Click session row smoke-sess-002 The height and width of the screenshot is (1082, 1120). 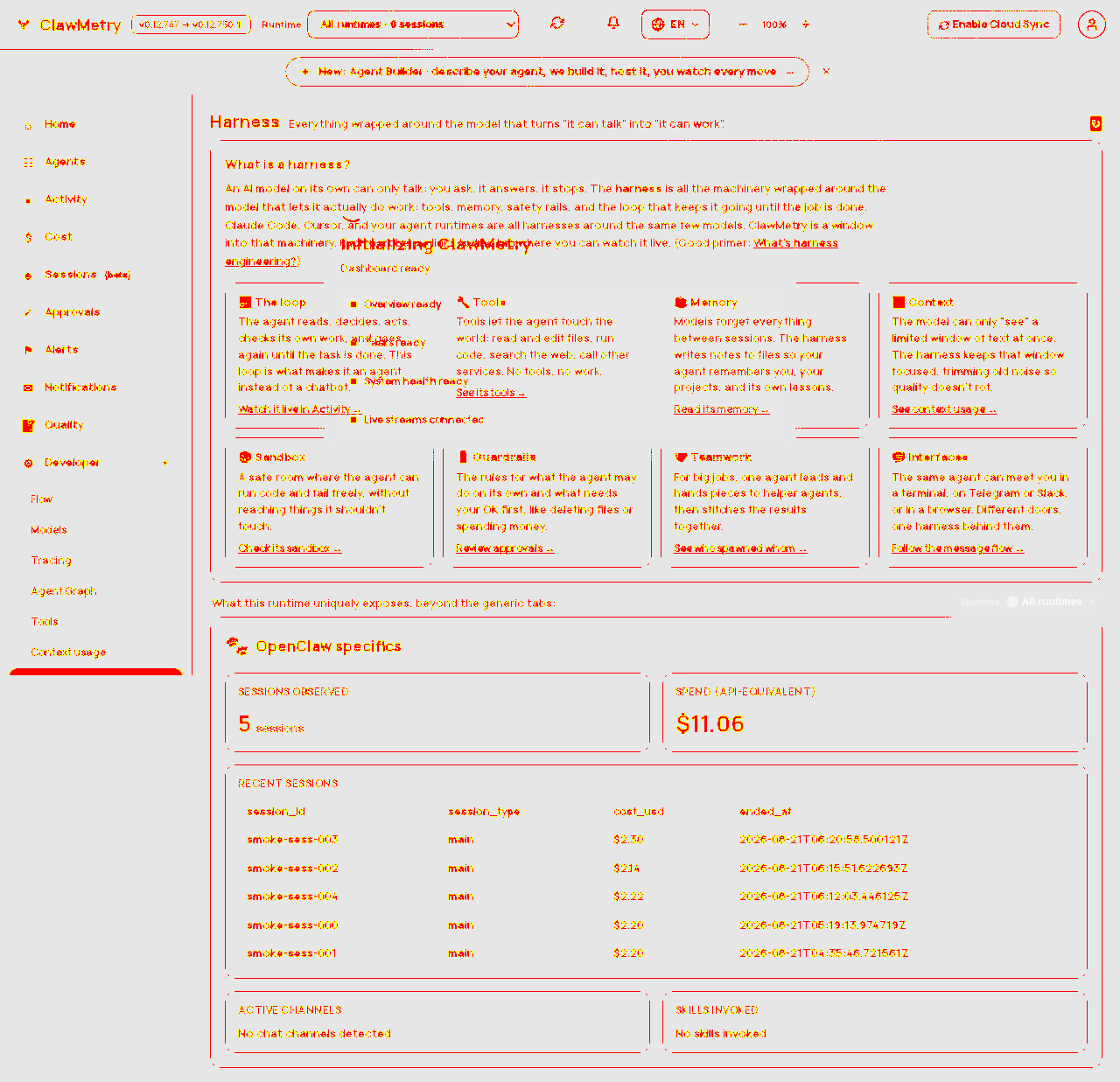point(656,869)
